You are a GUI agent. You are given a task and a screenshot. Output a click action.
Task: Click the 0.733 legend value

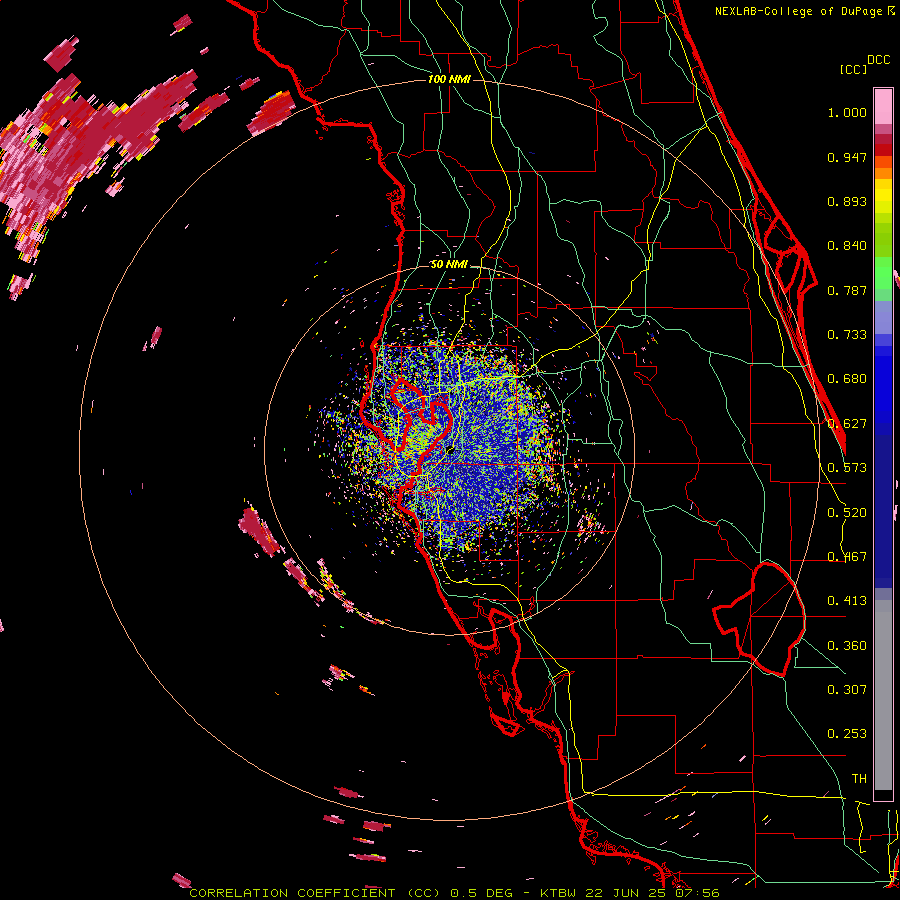point(847,335)
